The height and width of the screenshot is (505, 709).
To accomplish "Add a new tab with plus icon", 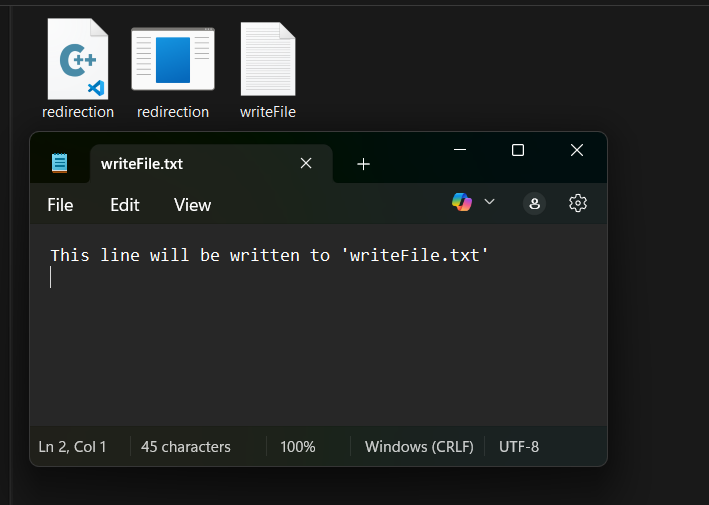I will coord(363,164).
